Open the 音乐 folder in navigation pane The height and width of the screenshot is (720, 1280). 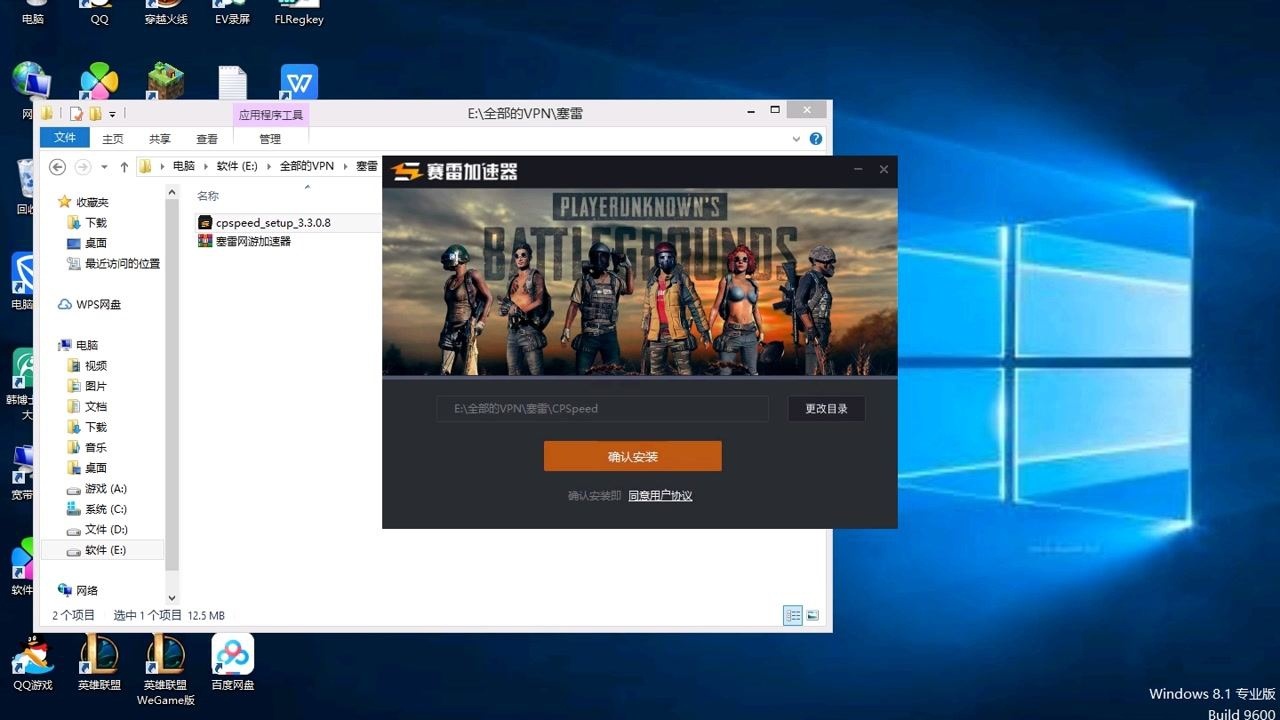(x=87, y=448)
